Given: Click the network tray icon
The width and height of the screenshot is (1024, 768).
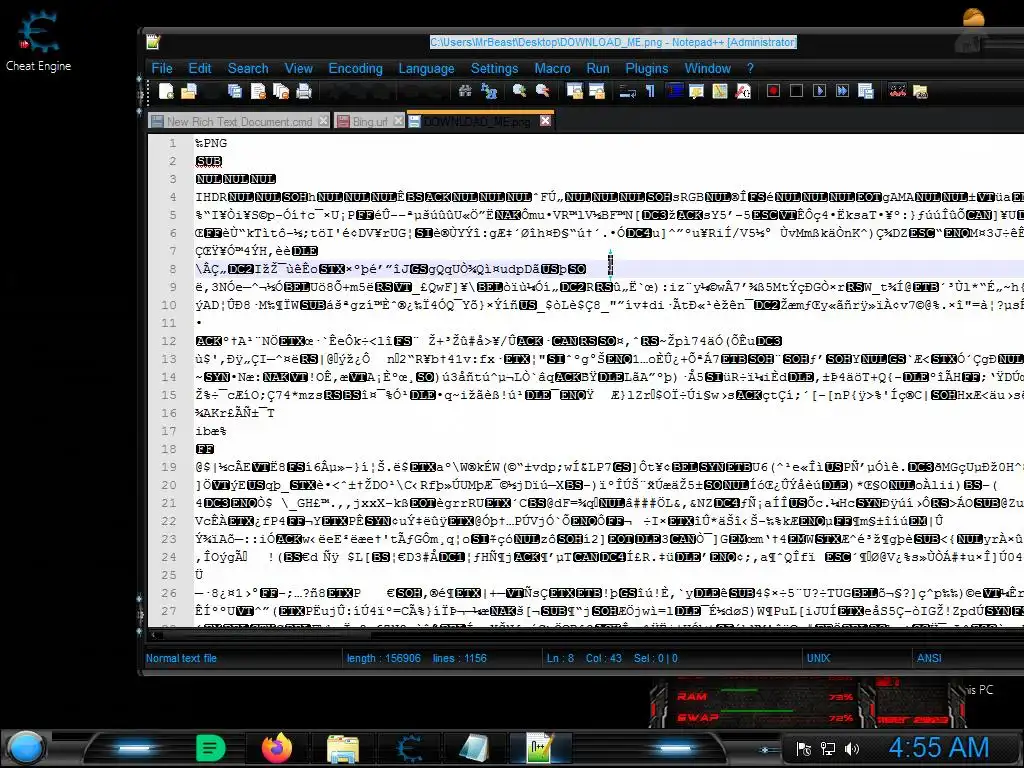Looking at the screenshot, I should point(827,749).
